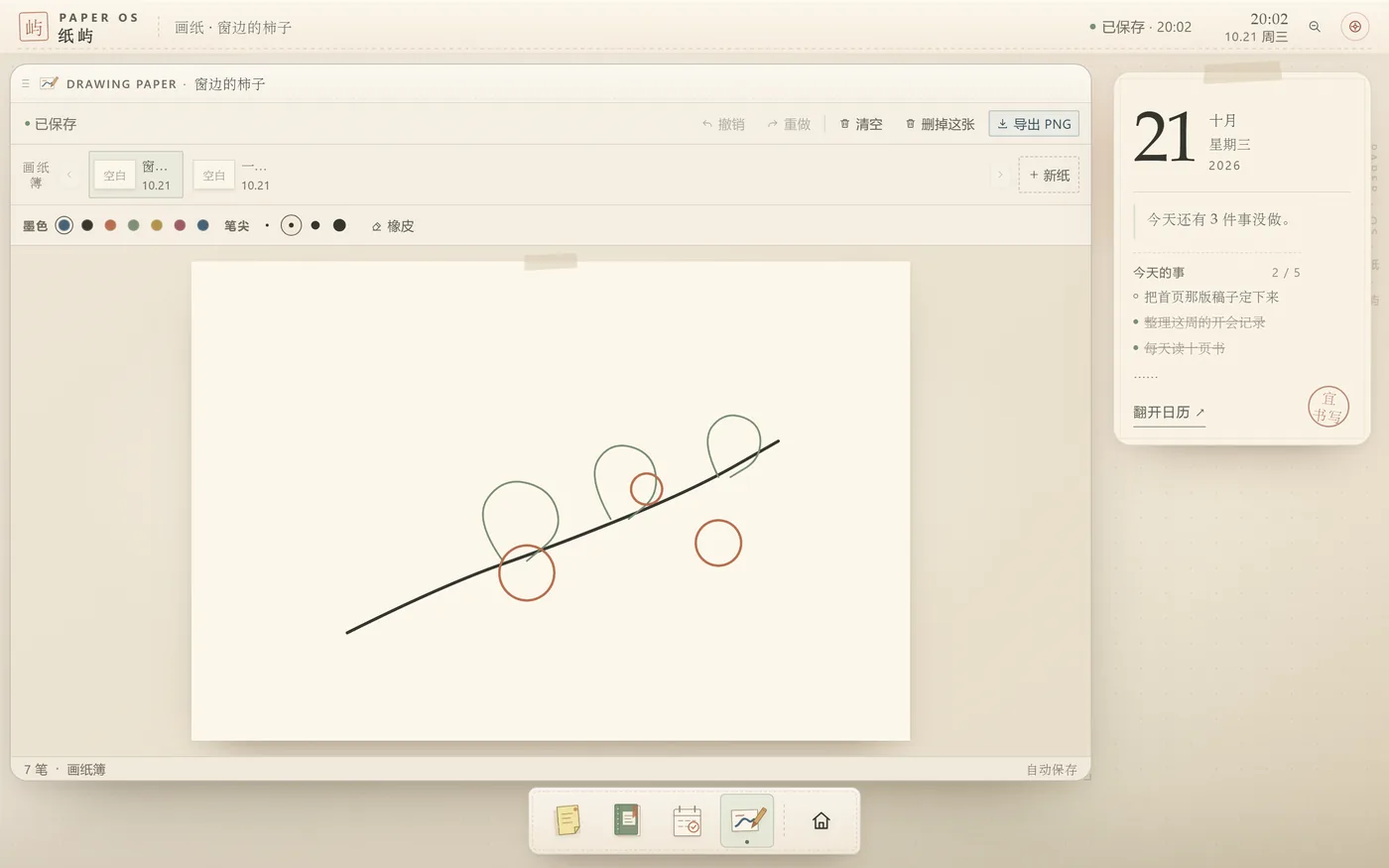The height and width of the screenshot is (868, 1389).
Task: Choose the smallest pen tip size
Action: tap(267, 225)
